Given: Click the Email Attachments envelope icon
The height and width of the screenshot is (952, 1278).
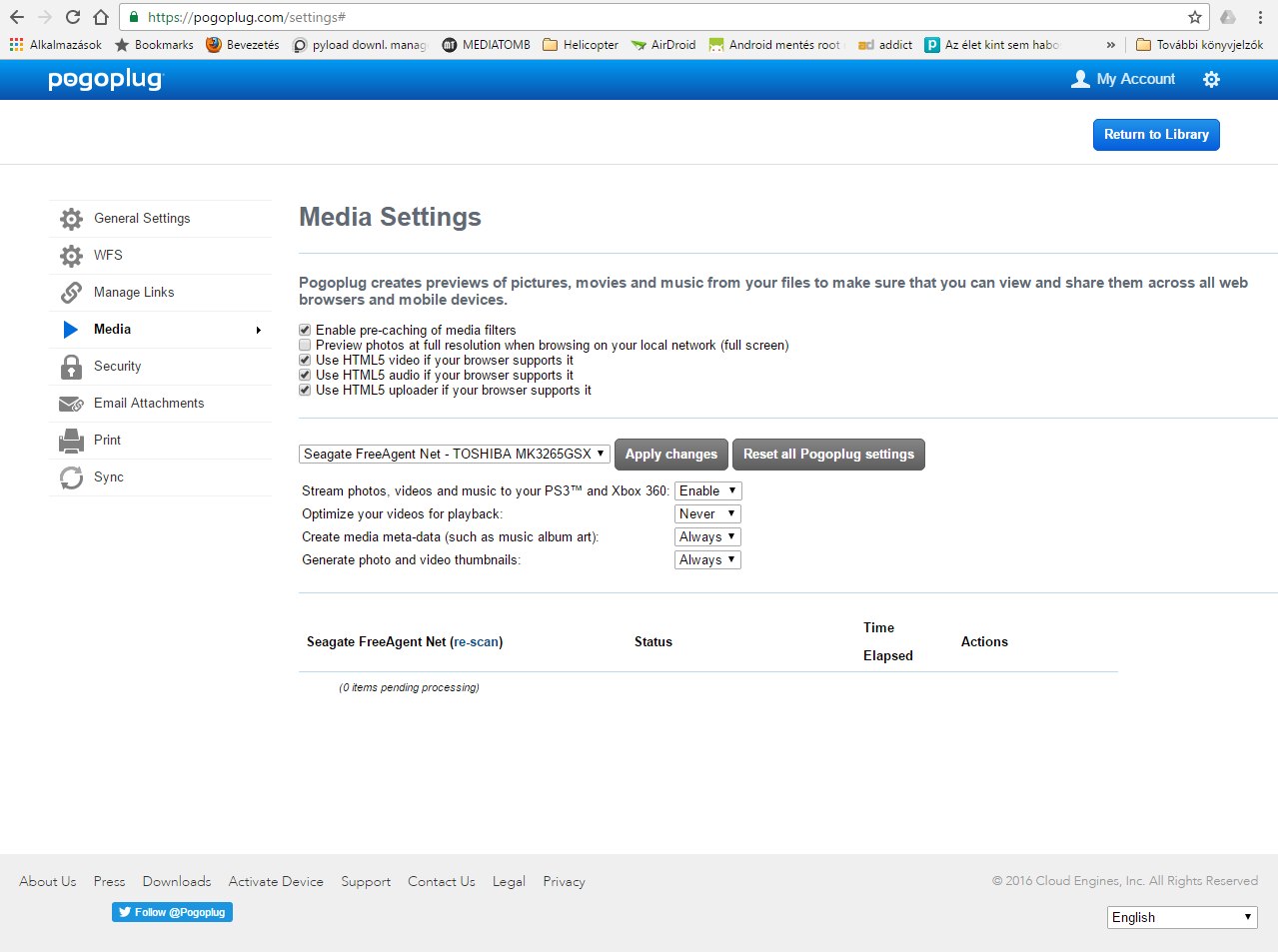Looking at the screenshot, I should pos(71,404).
